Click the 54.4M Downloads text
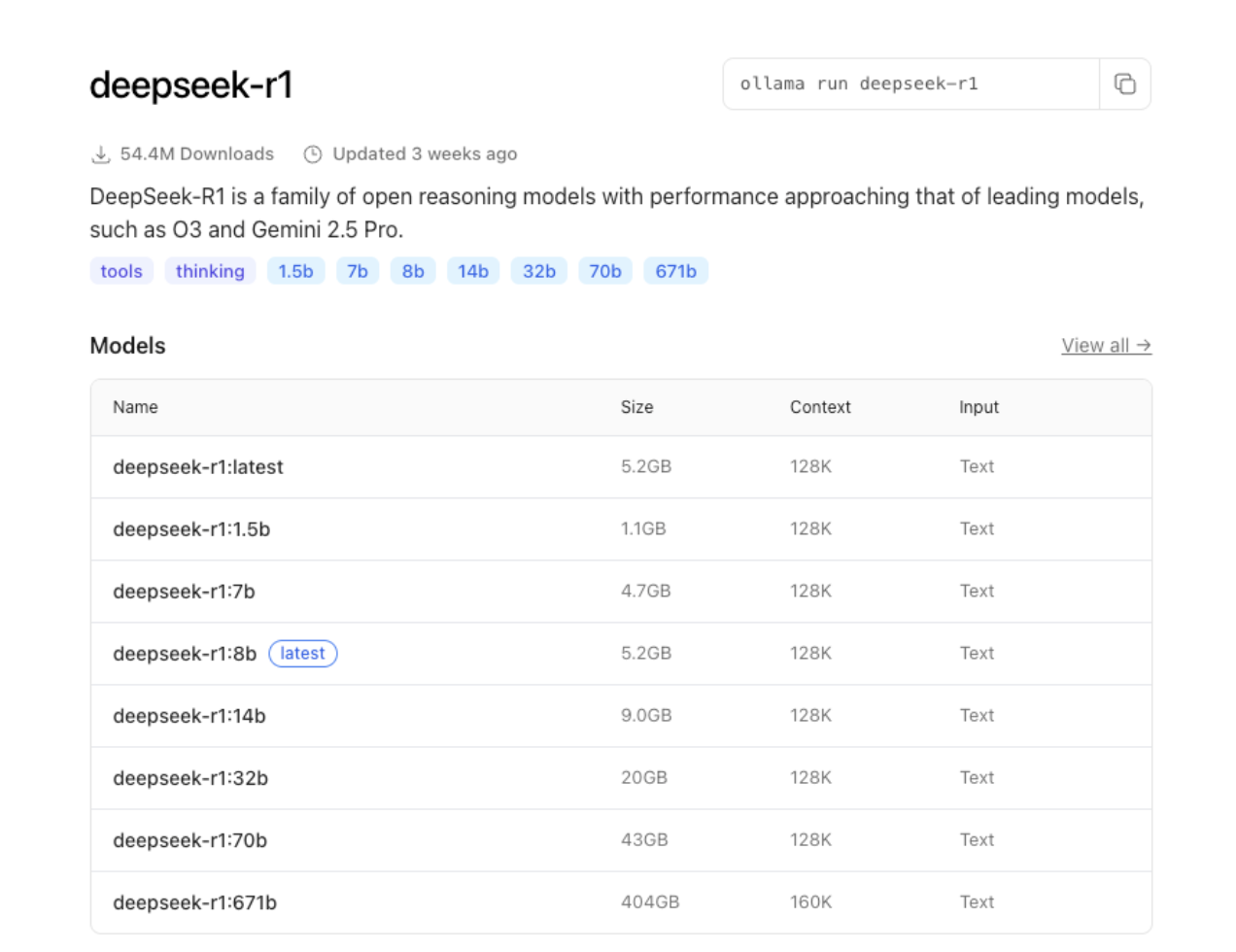Image resolution: width=1236 pixels, height=952 pixels. pyautogui.click(x=197, y=153)
